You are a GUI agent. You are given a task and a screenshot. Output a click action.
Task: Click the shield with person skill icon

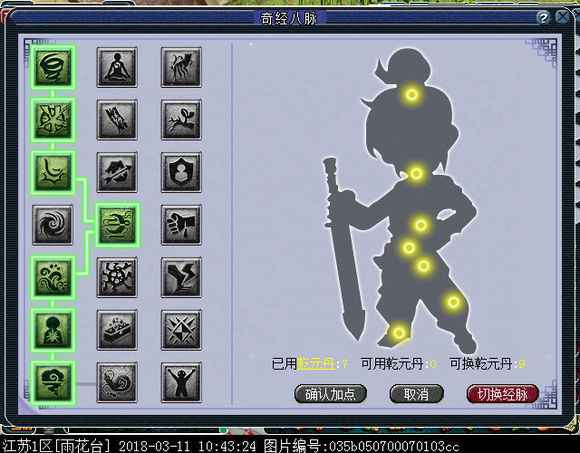pyautogui.click(x=181, y=172)
